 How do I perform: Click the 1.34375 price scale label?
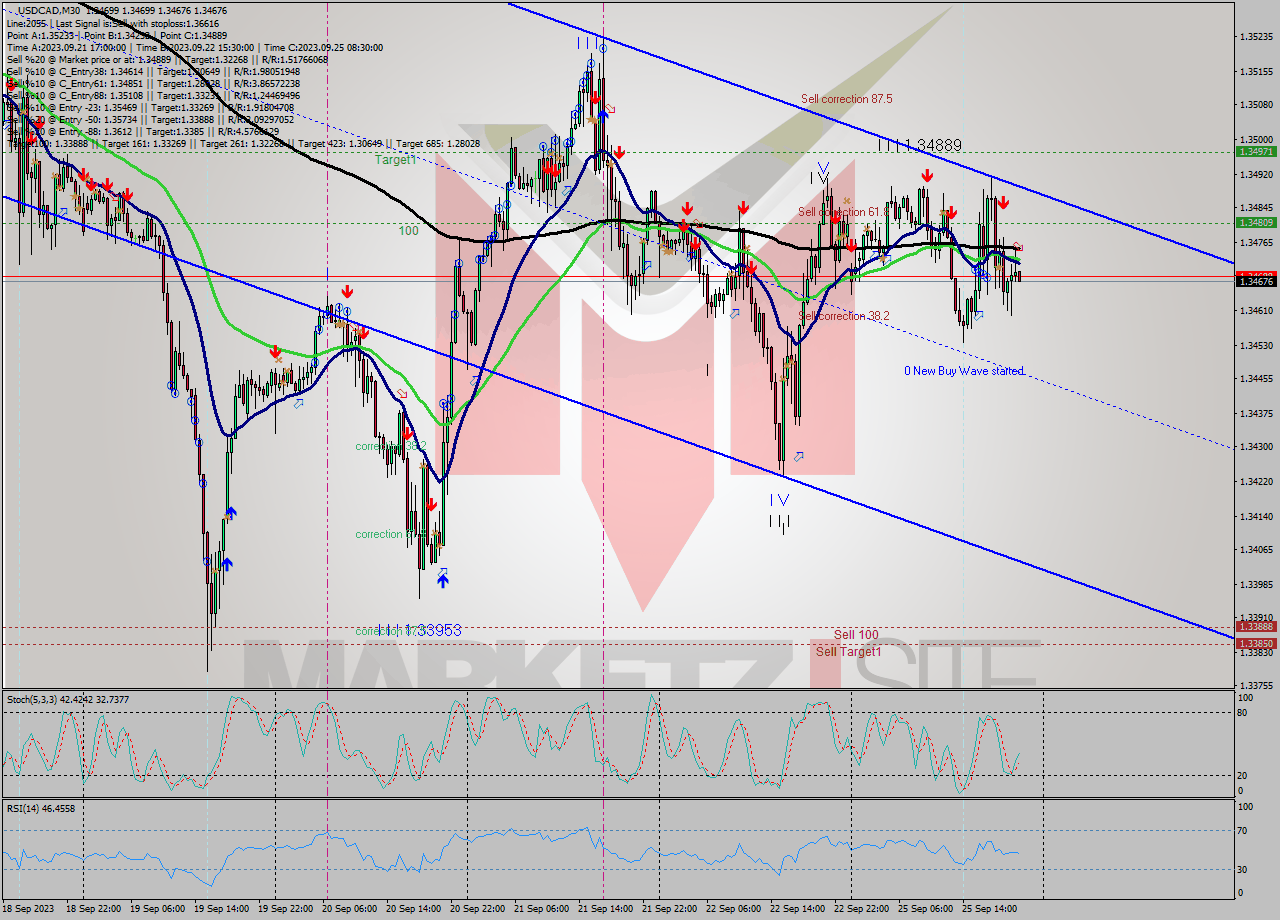coord(1256,413)
